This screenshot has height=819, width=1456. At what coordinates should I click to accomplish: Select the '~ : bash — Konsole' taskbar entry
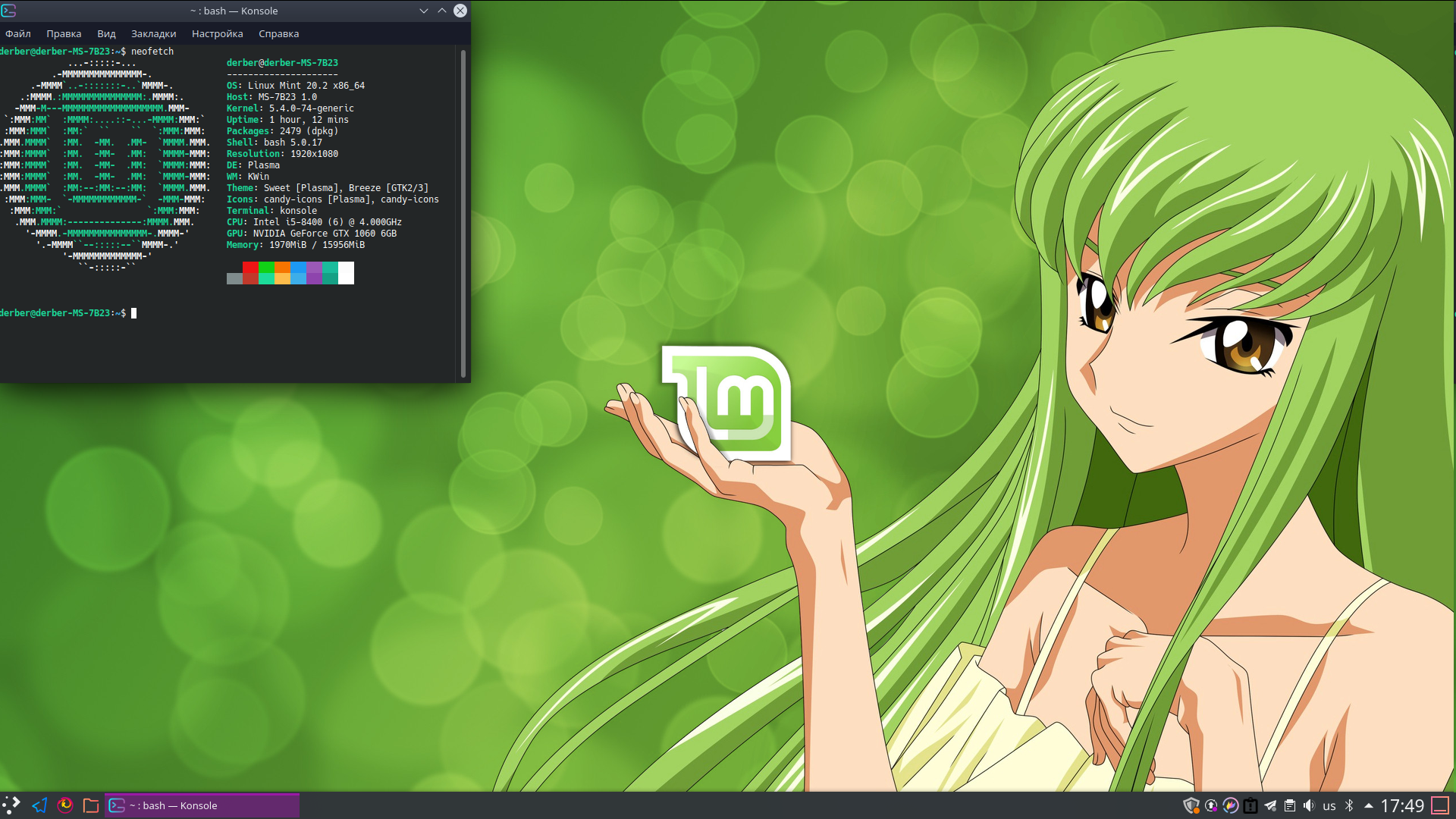[202, 805]
